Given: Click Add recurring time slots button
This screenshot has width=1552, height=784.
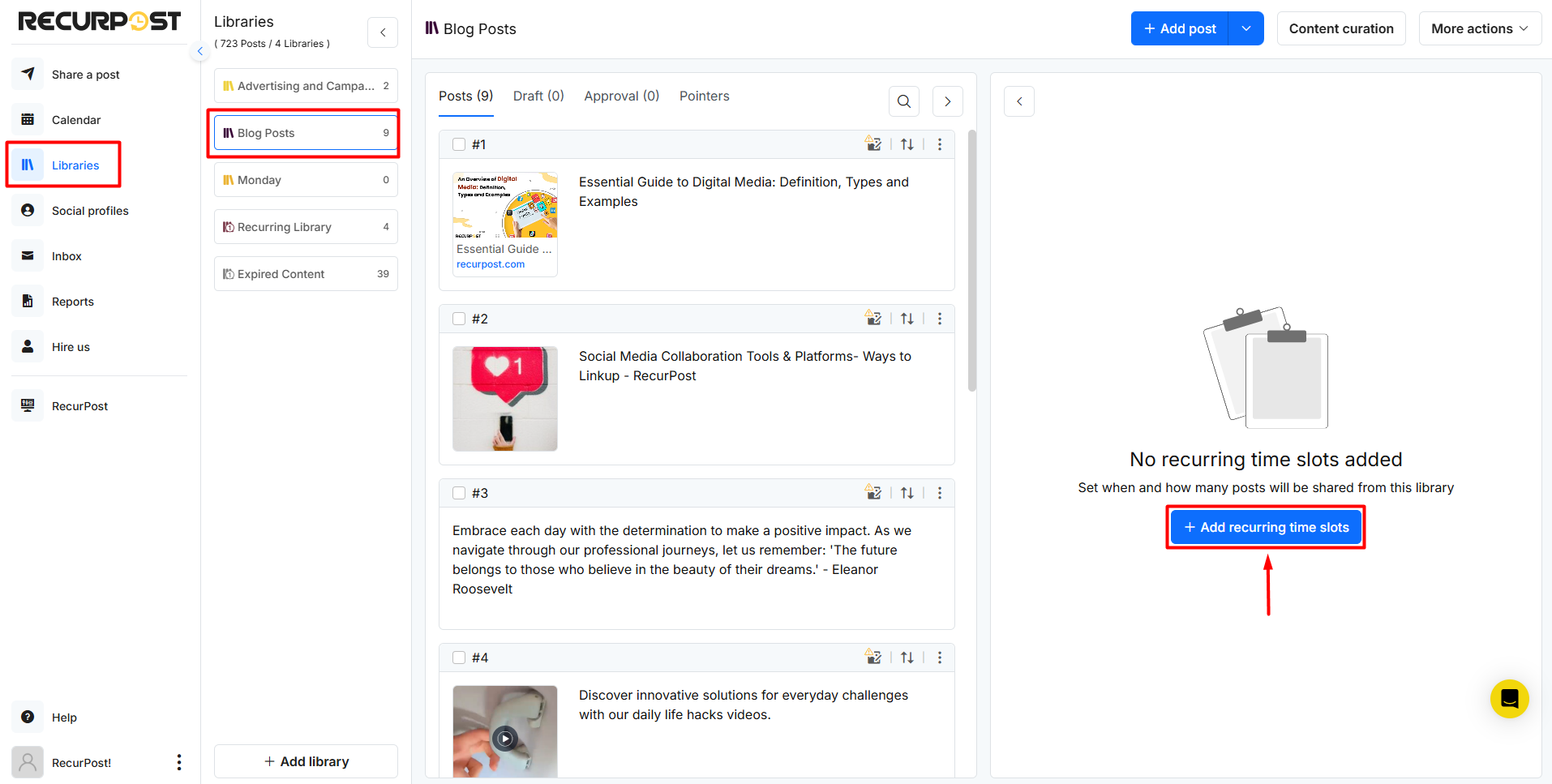Looking at the screenshot, I should click(1266, 527).
